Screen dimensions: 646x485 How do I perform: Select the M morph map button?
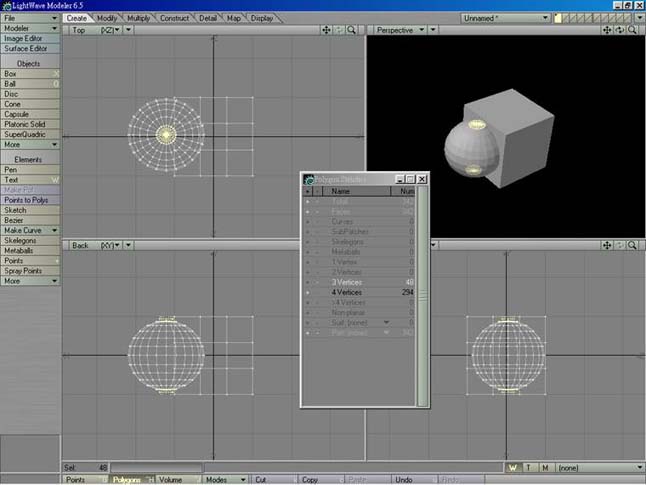pyautogui.click(x=545, y=468)
